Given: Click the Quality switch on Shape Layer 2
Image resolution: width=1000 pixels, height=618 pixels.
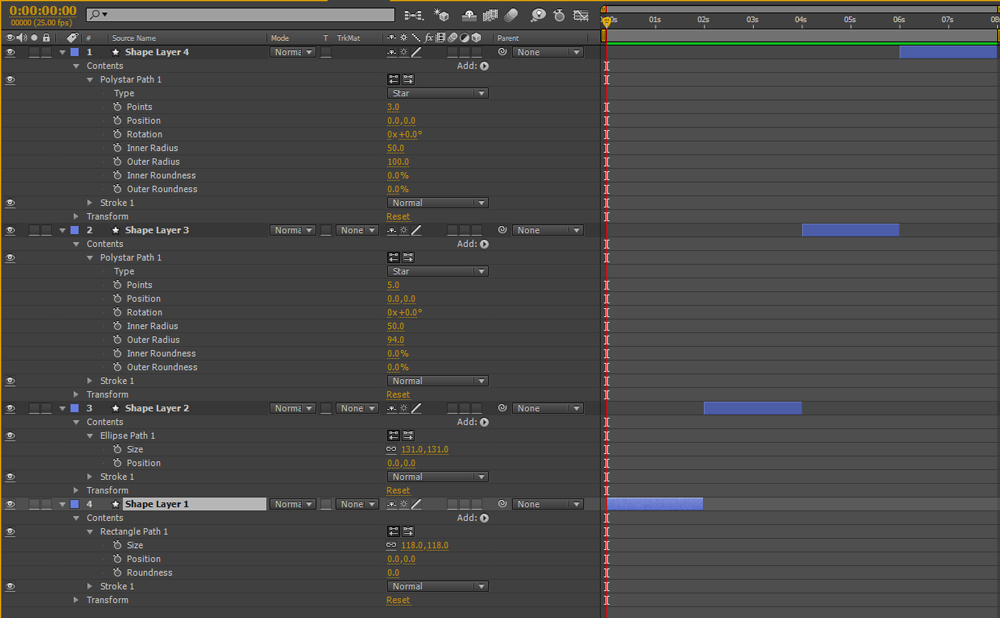Looking at the screenshot, I should tap(416, 408).
